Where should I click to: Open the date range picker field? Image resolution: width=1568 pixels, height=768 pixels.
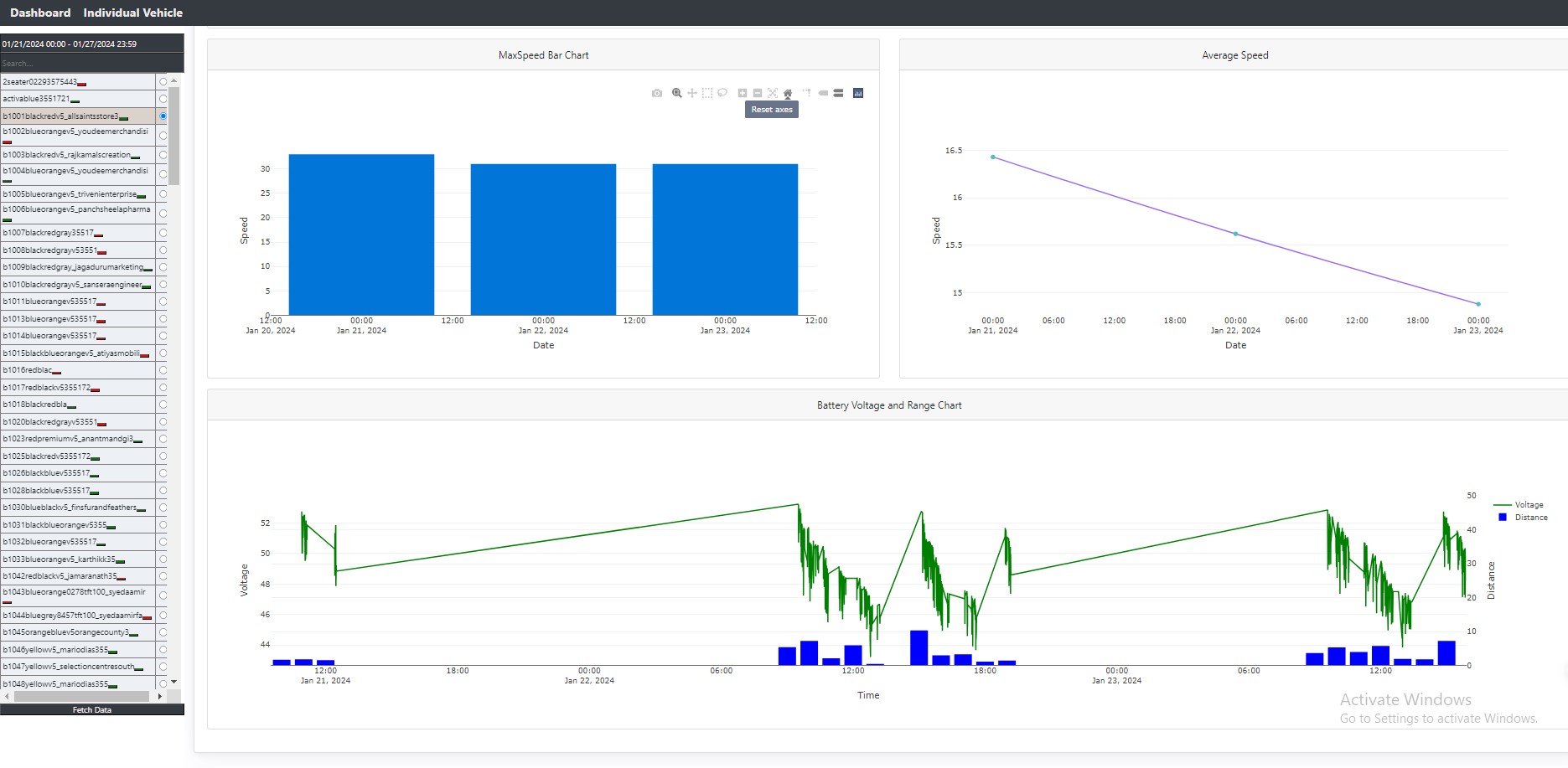(92, 44)
